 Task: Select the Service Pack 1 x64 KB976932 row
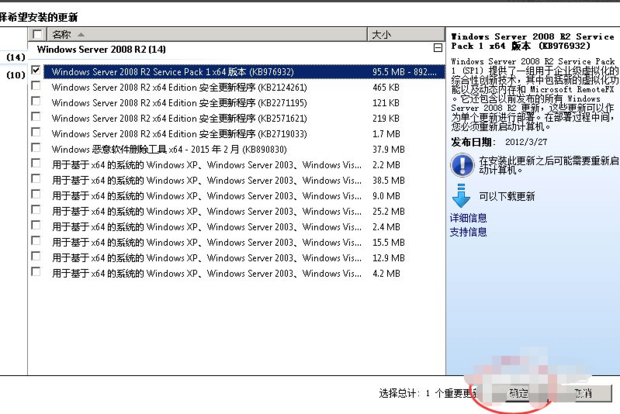point(244,72)
